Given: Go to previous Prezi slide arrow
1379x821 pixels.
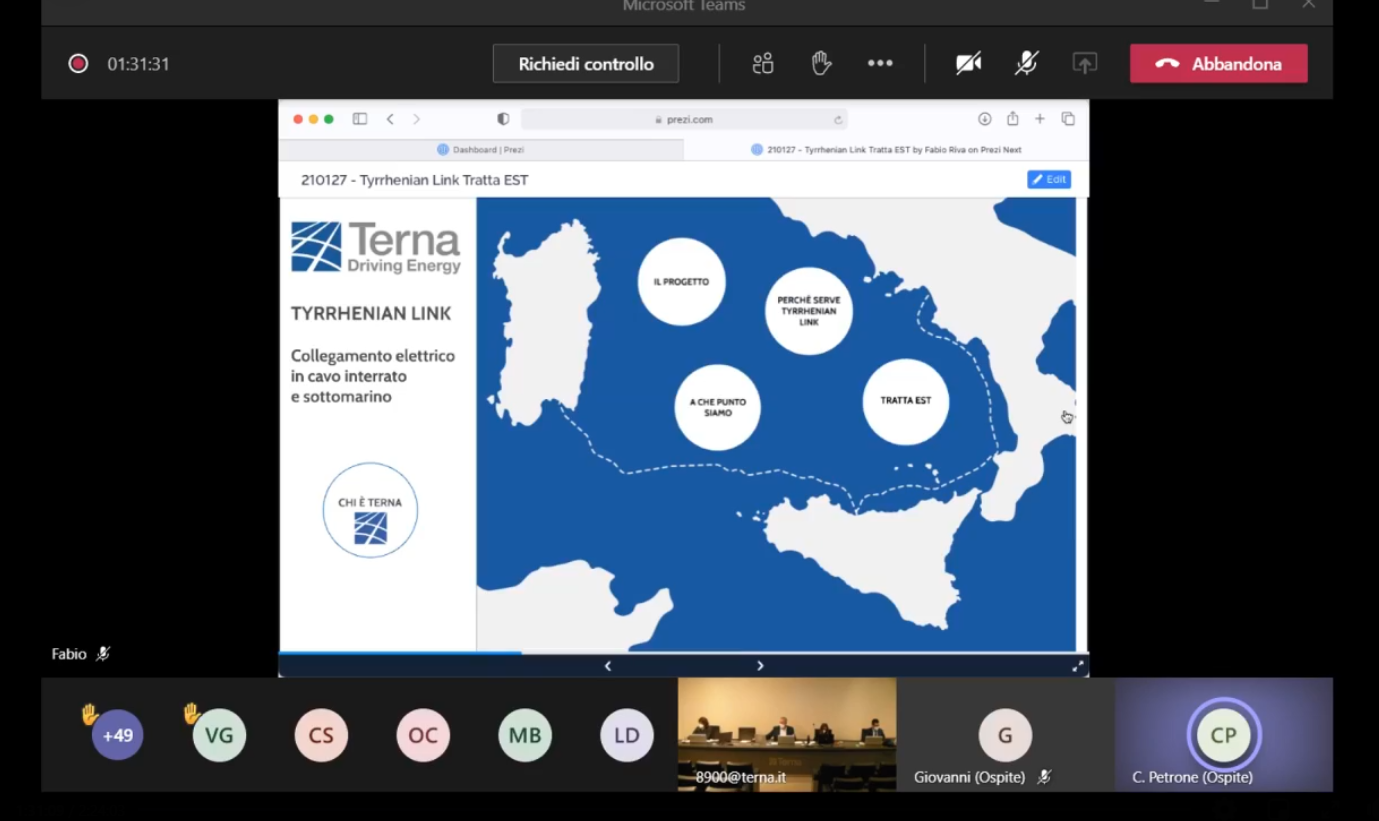Looking at the screenshot, I should pos(608,666).
